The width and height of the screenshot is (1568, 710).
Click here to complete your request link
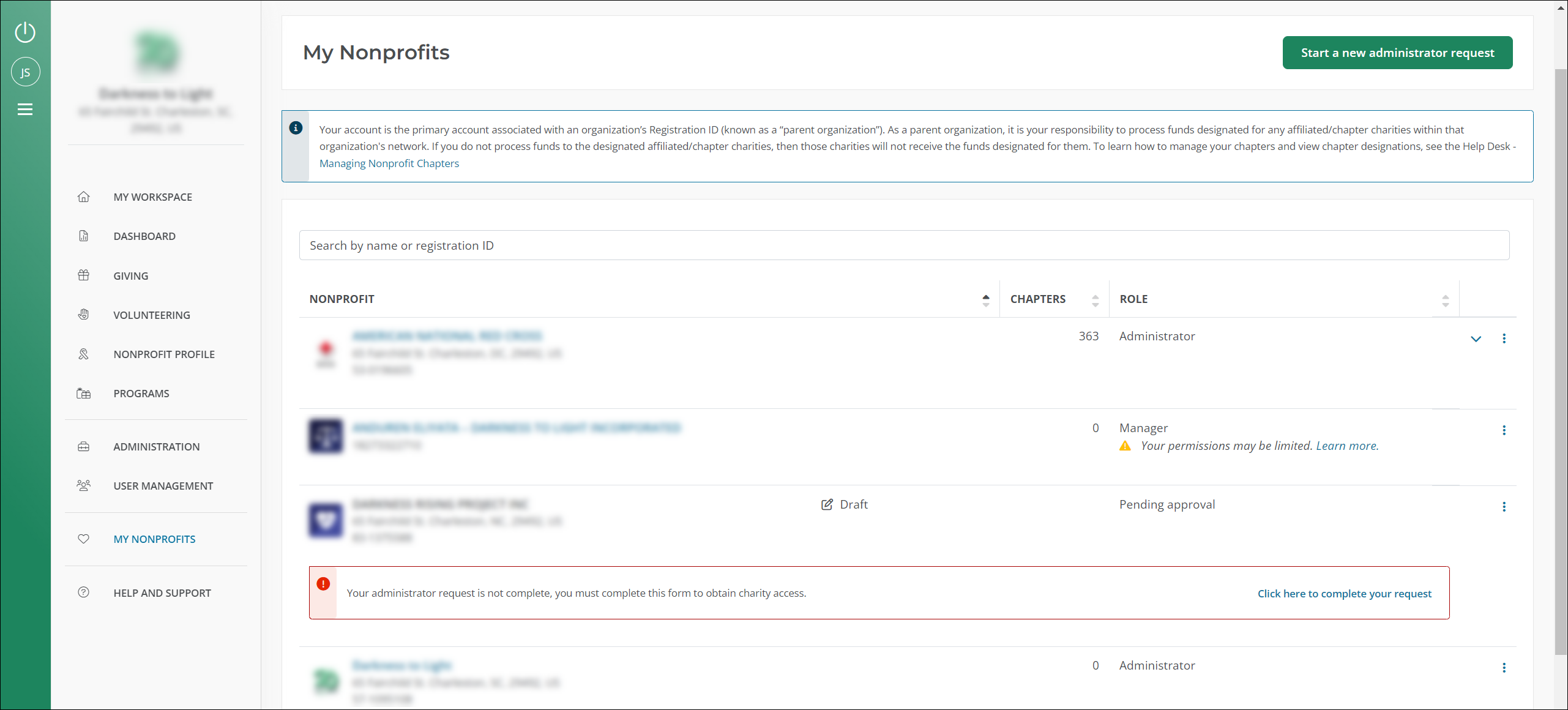[1344, 594]
